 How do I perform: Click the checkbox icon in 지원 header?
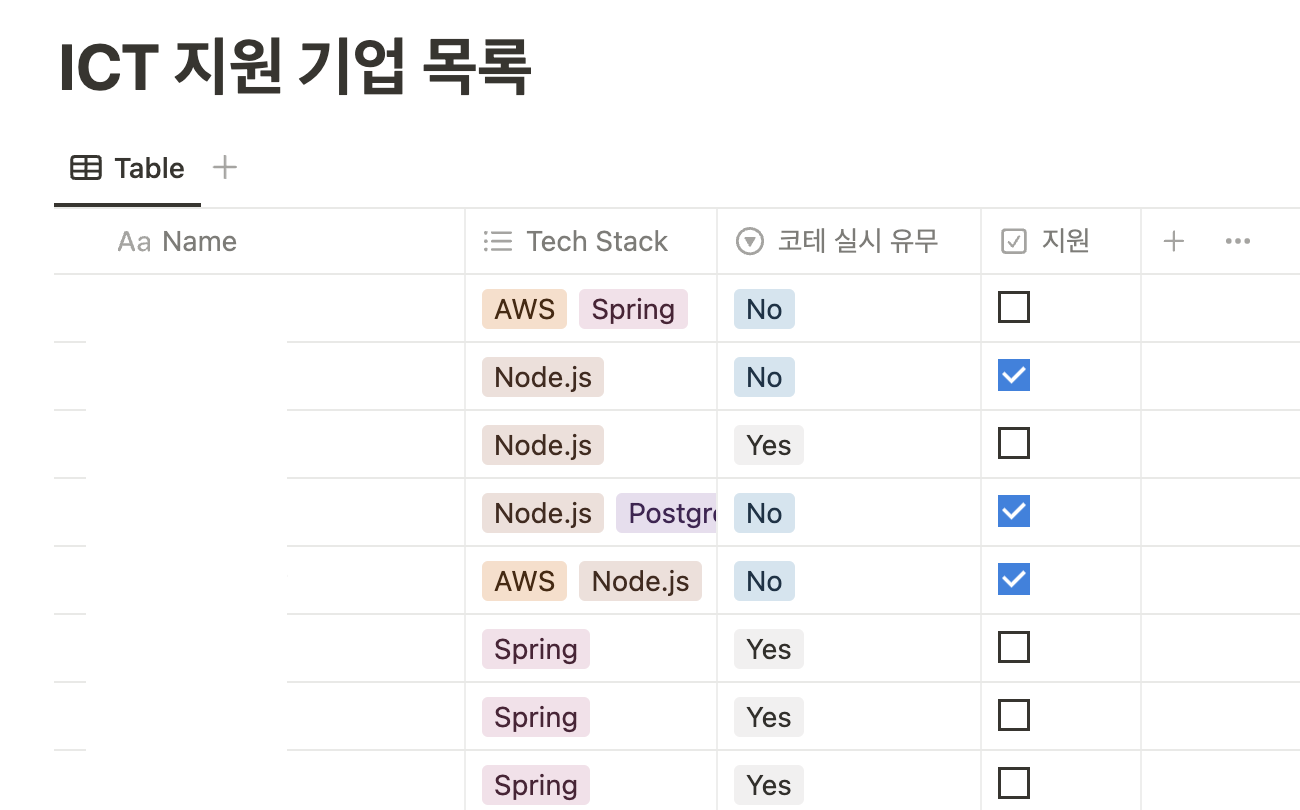coord(1014,241)
